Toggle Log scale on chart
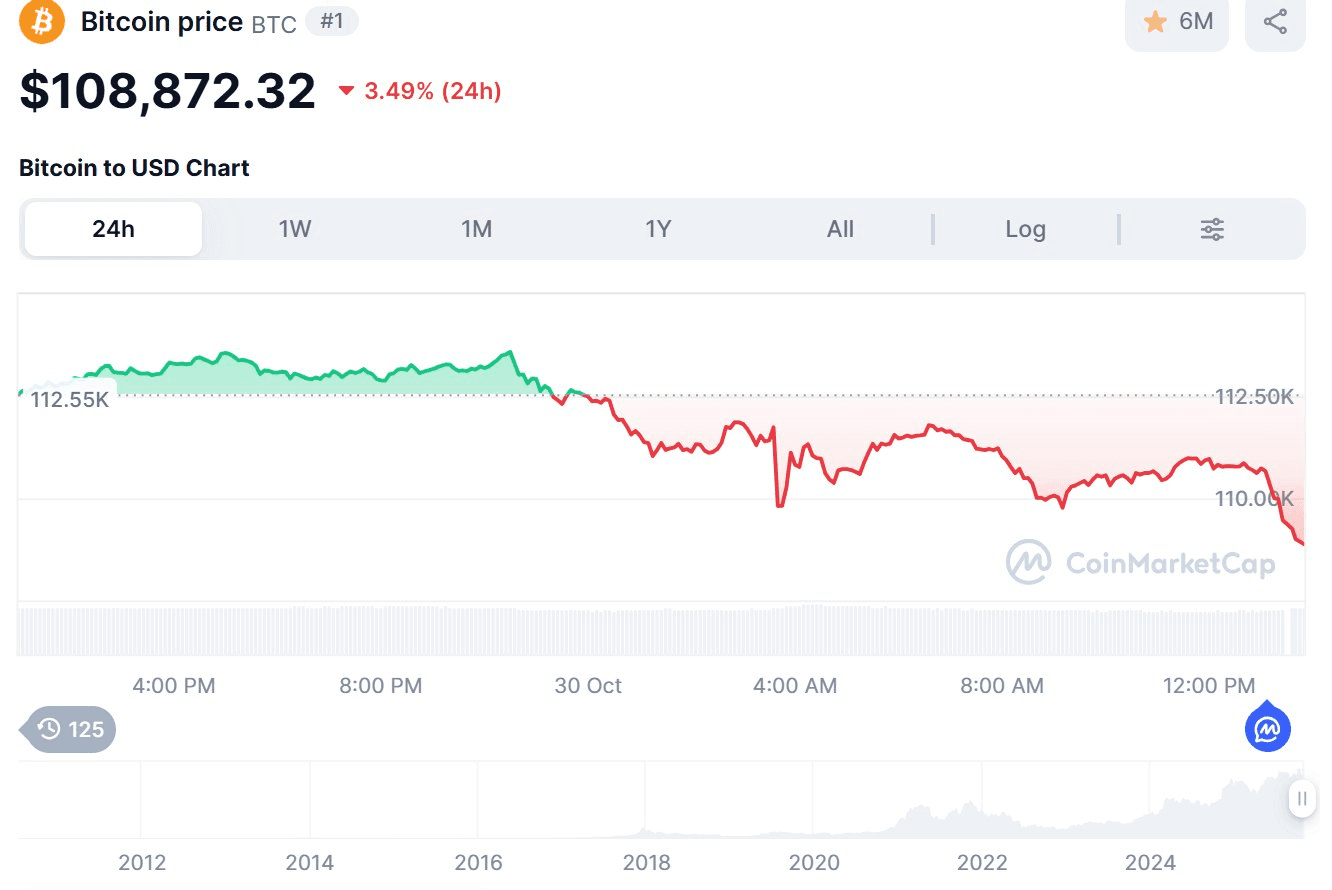The image size is (1332, 890). pos(1025,229)
